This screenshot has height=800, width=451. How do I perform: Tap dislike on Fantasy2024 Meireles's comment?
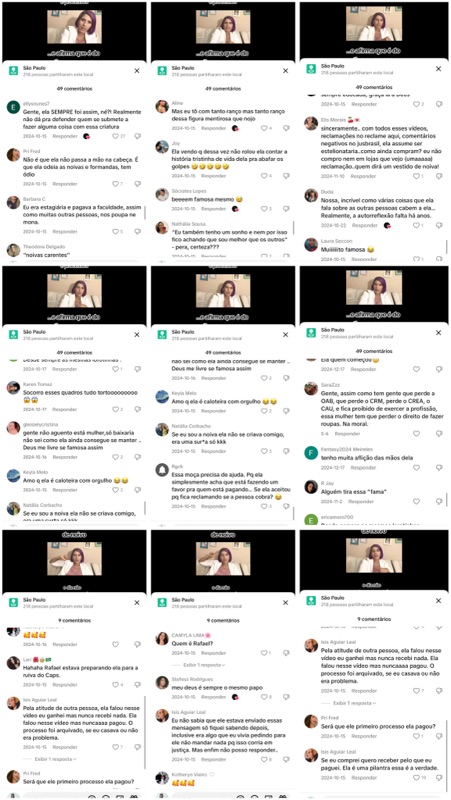(439, 467)
